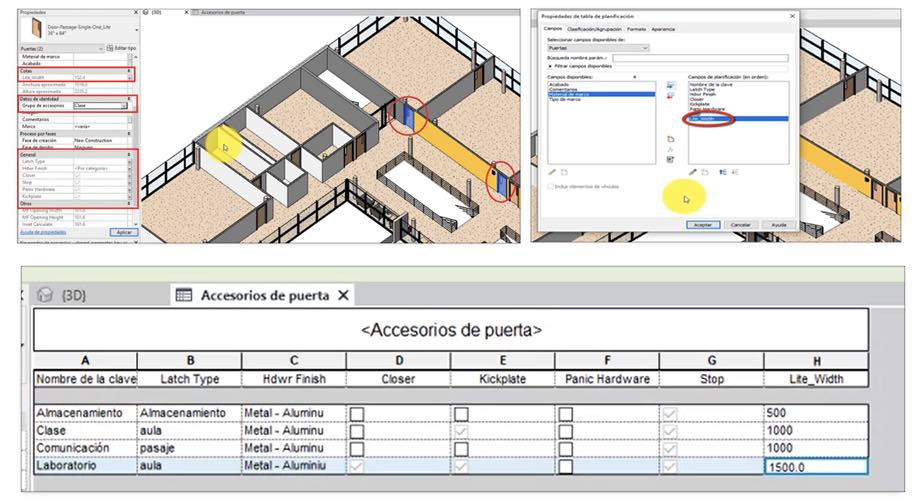Open the Ayuda de propiedades link

point(43,232)
